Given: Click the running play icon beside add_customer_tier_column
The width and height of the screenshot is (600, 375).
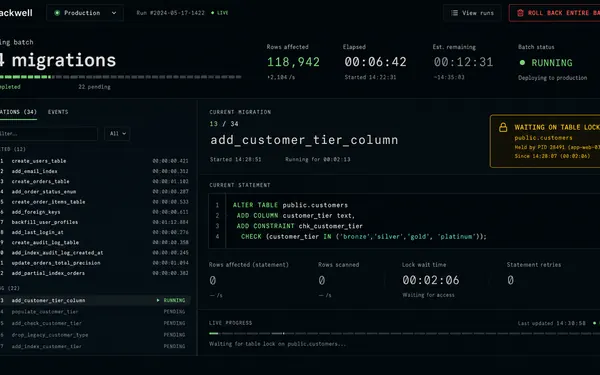Looking at the screenshot, I should pos(158,300).
